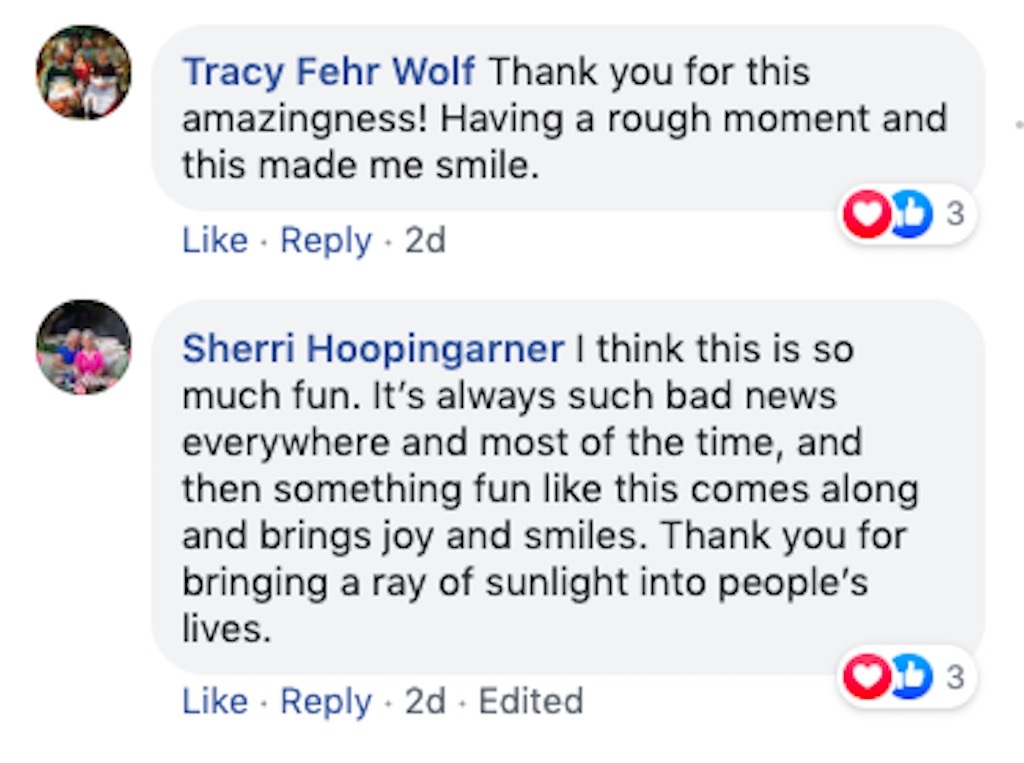Click Sherri Hoopingarner's name link
This screenshot has height=763, width=1024.
(x=373, y=349)
